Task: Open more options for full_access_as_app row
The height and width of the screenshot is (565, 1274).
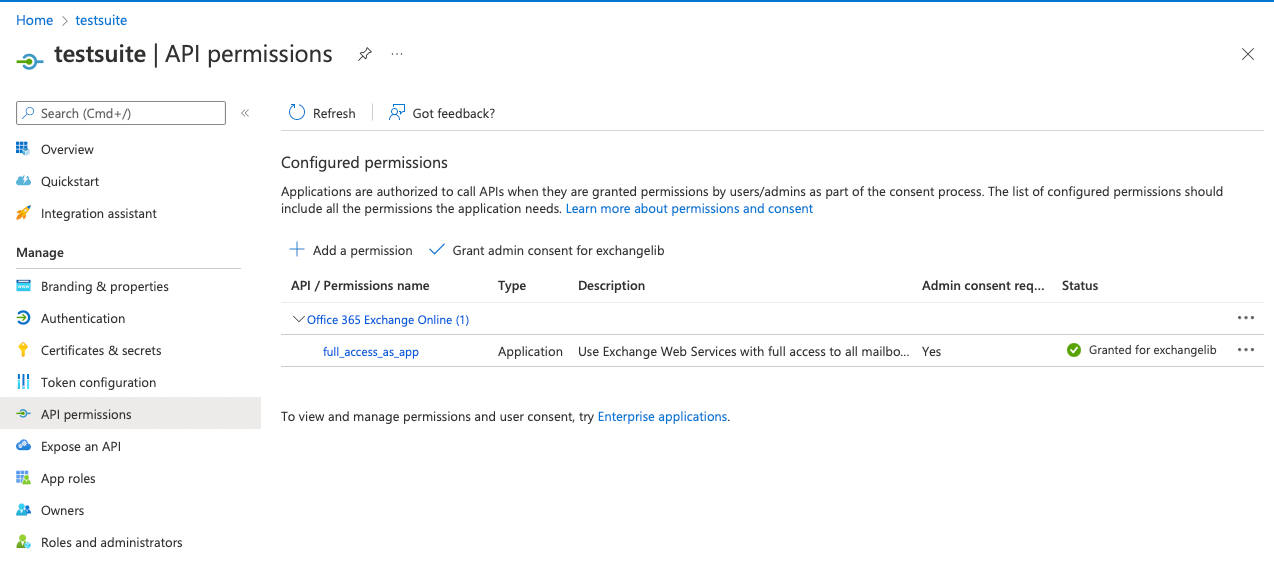Action: pyautogui.click(x=1245, y=350)
